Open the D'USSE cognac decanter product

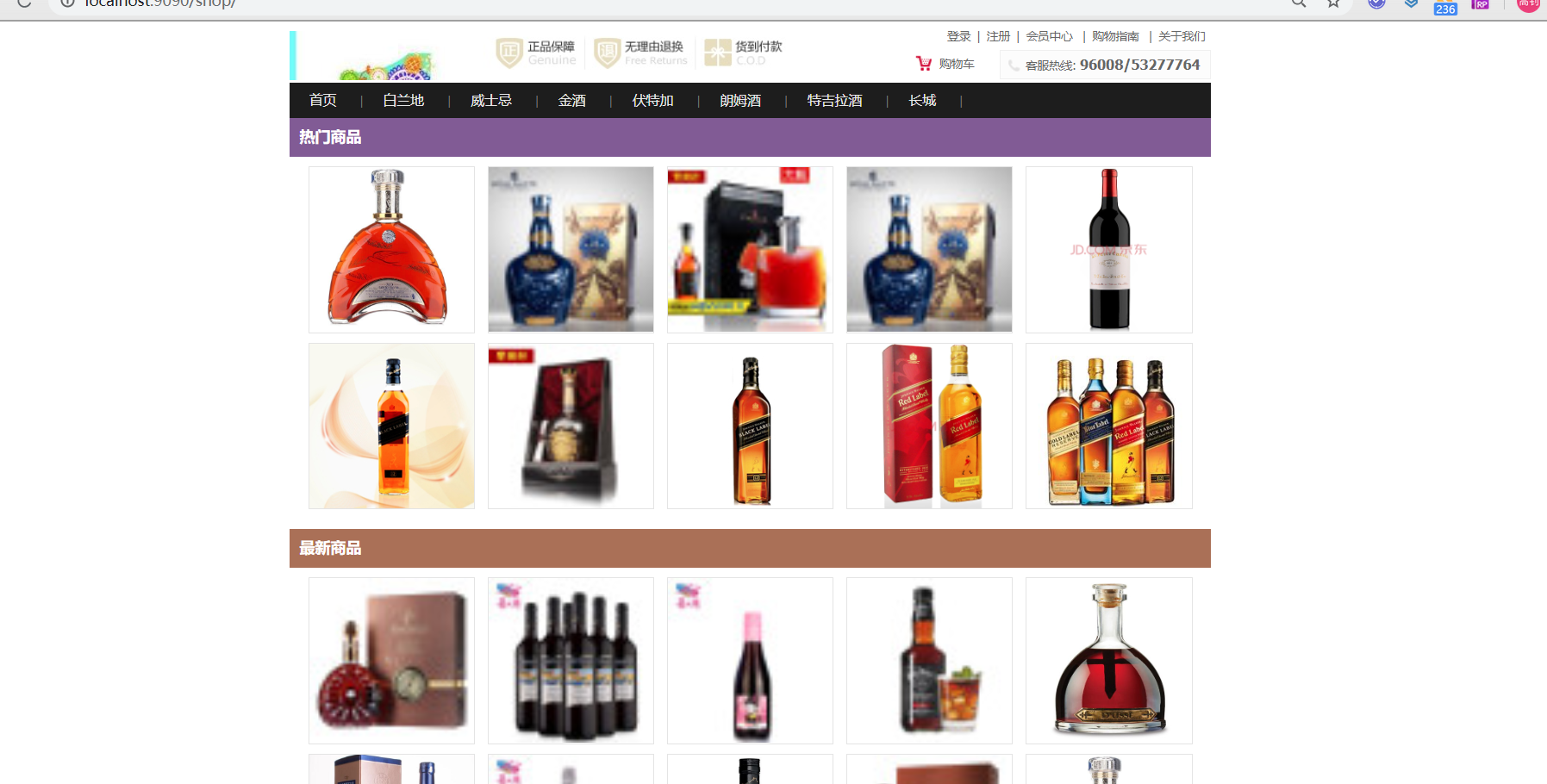pos(1109,661)
